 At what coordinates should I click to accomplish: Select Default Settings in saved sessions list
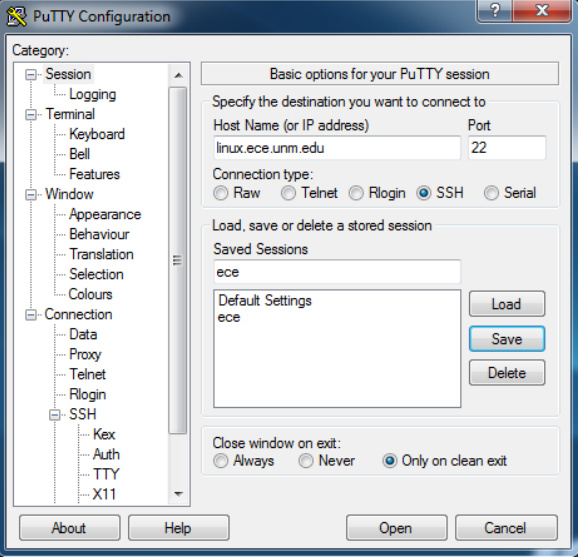(265, 301)
